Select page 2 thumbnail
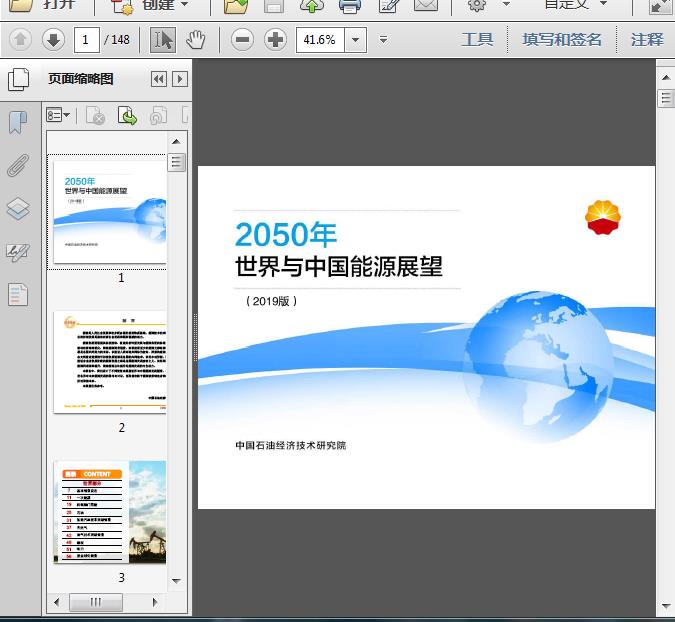The height and width of the screenshot is (622, 675). click(x=110, y=362)
